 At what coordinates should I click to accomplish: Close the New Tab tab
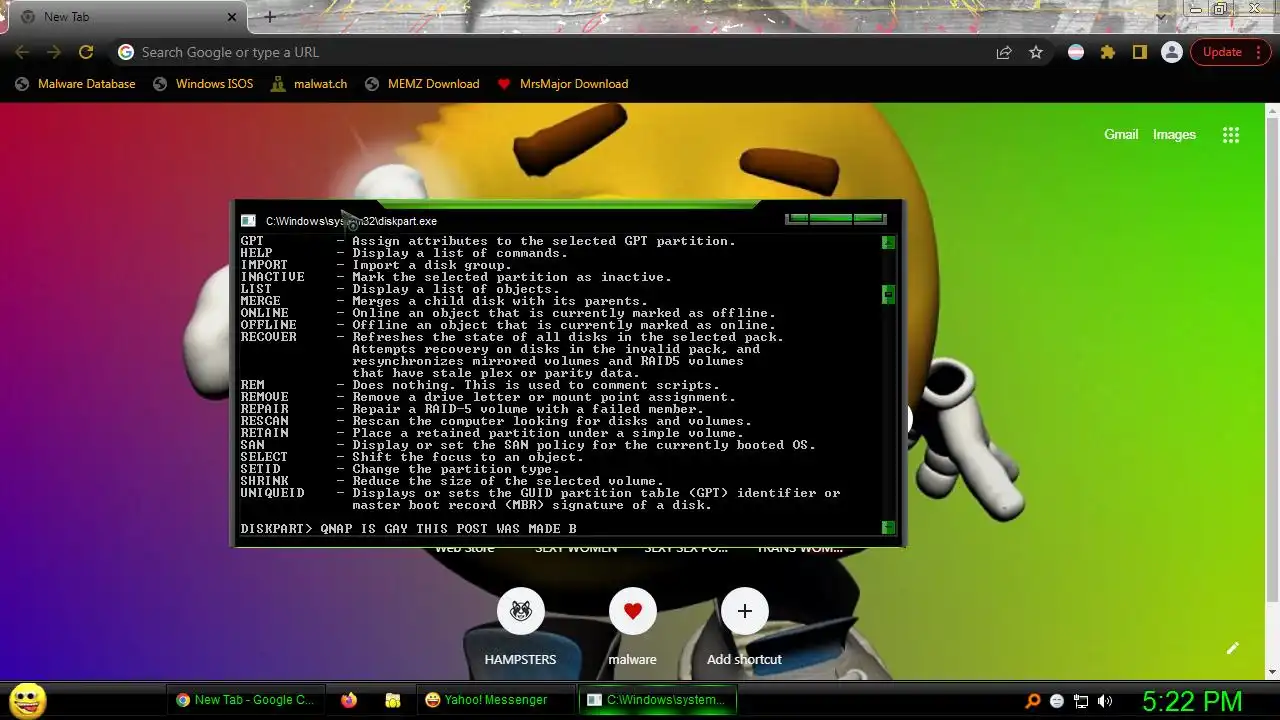coord(232,17)
